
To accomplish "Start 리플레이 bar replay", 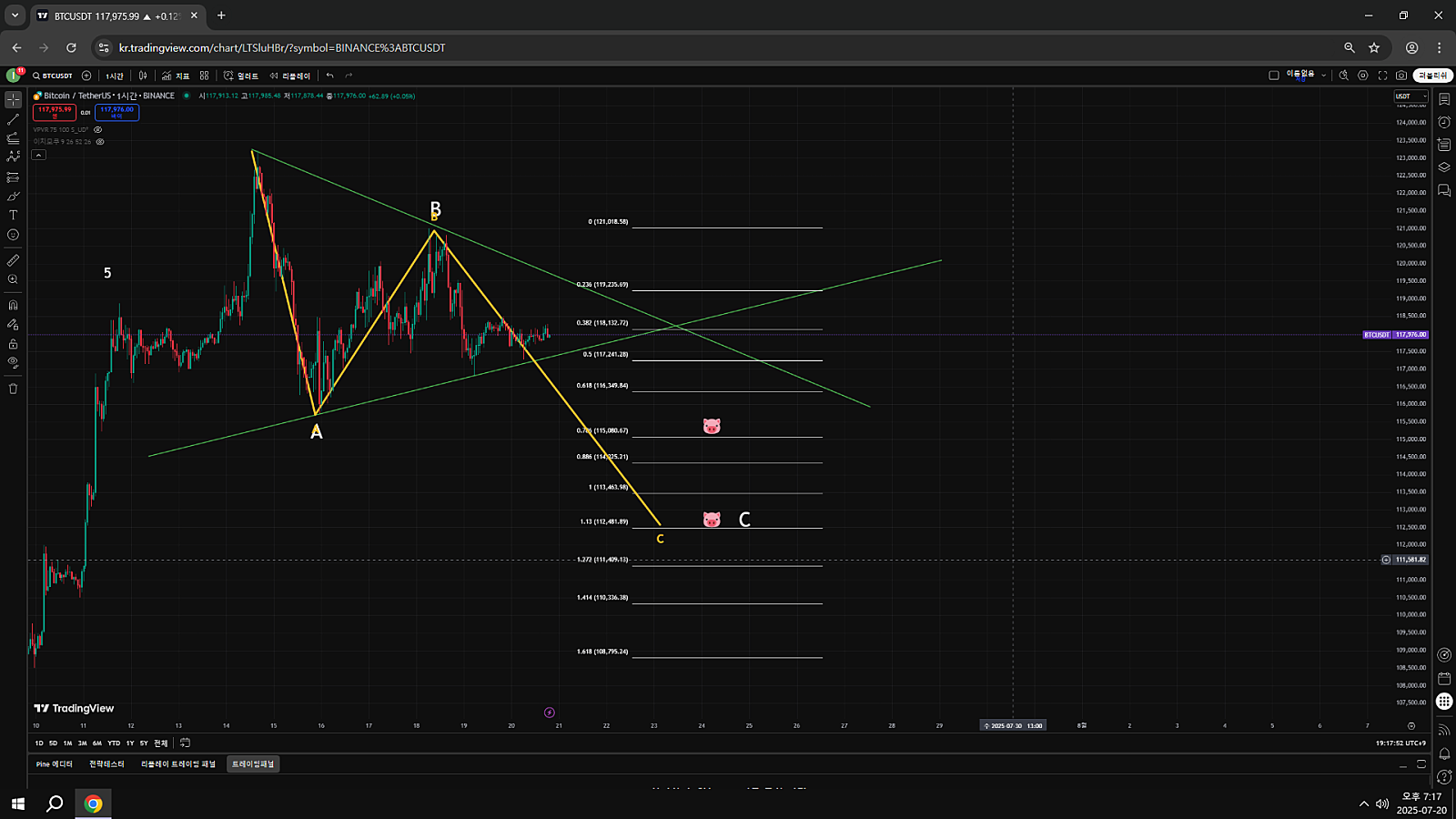I will tap(290, 76).
